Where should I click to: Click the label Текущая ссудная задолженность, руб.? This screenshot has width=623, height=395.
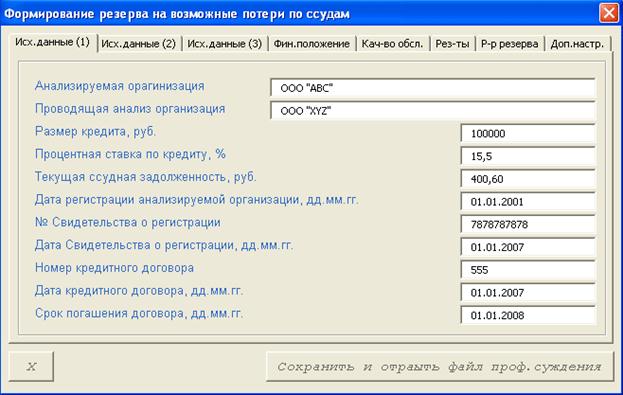click(x=145, y=176)
